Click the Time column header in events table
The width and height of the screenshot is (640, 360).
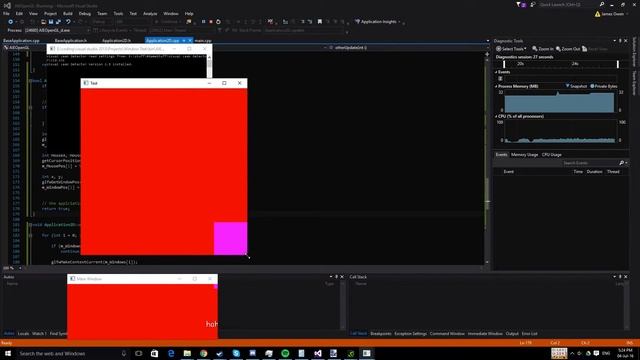point(578,171)
